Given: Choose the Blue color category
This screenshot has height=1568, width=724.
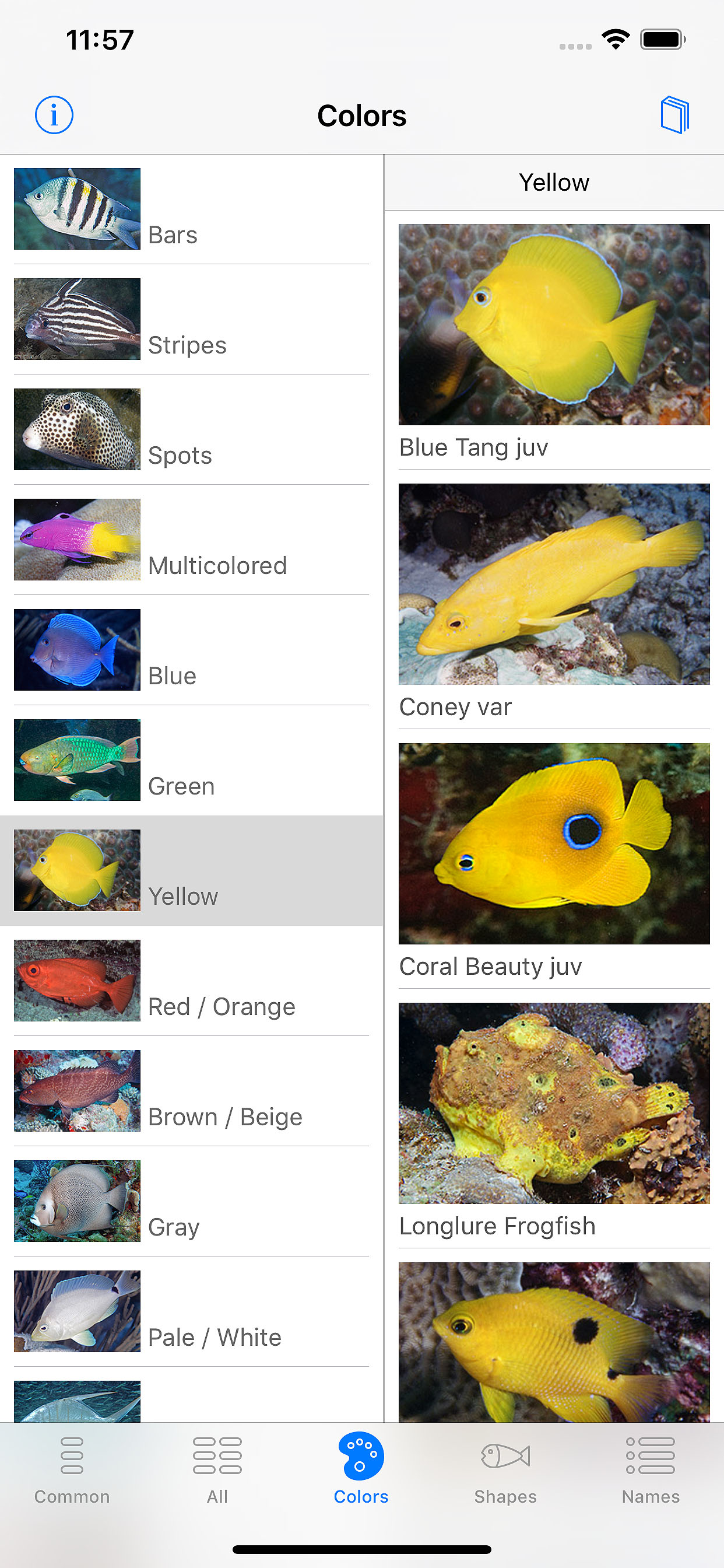Looking at the screenshot, I should [192, 650].
